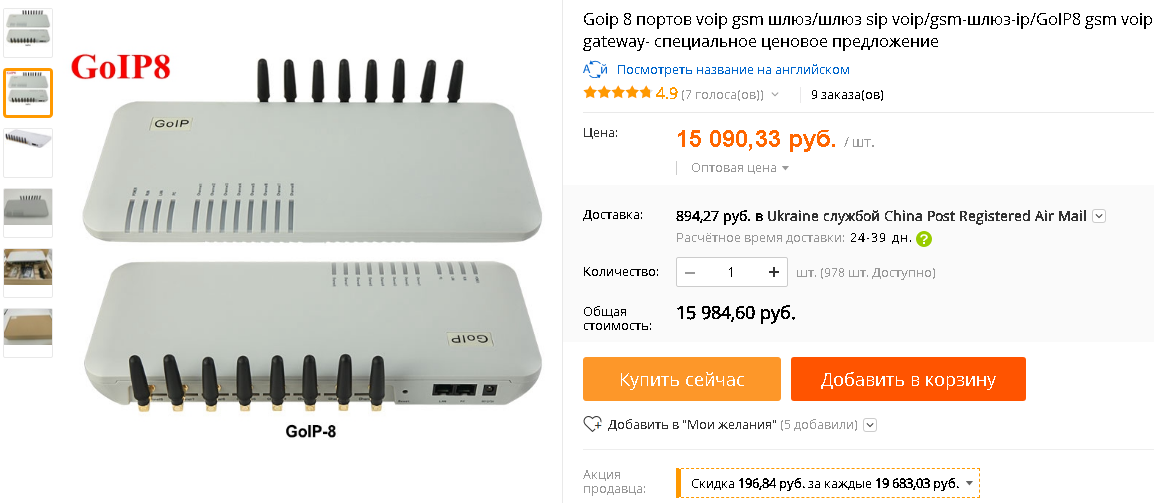Select the highlighted second product thumbnail

(28, 93)
